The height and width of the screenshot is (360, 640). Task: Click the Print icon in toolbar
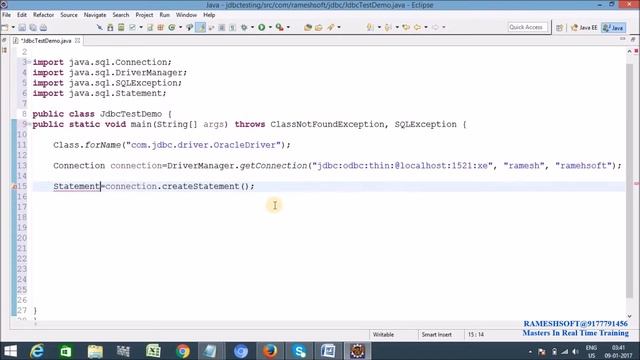(x=43, y=27)
